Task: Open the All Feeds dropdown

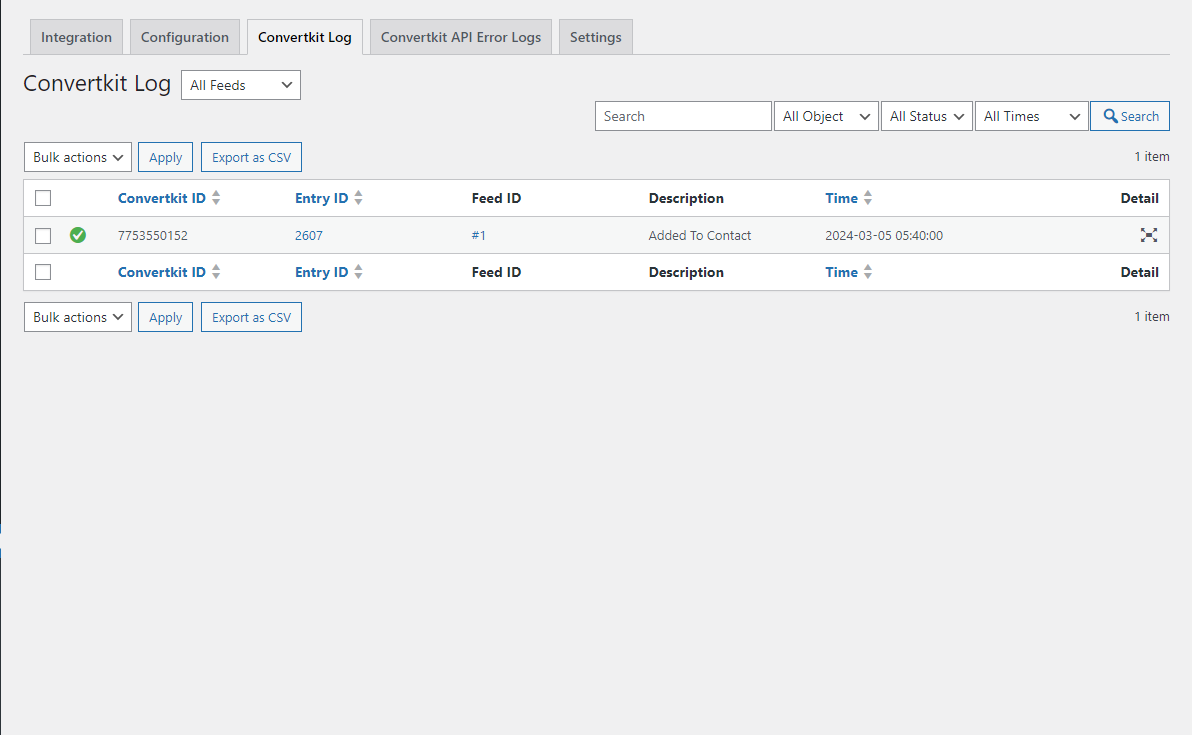Action: click(241, 85)
